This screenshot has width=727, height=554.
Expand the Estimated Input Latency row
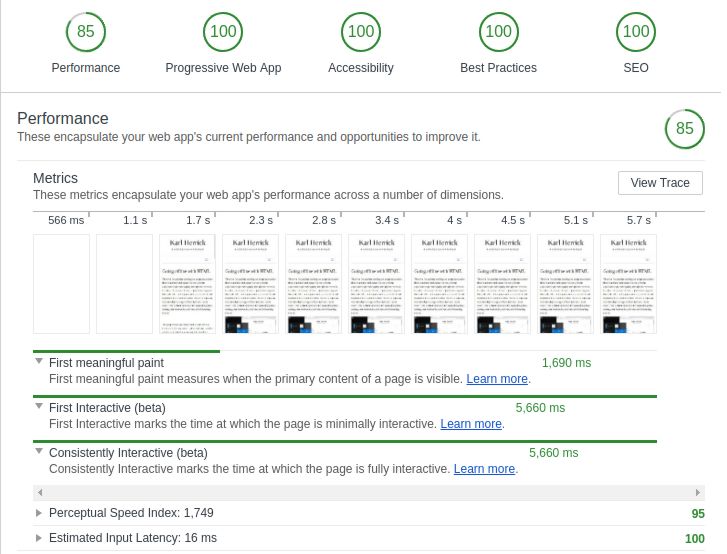(40, 538)
